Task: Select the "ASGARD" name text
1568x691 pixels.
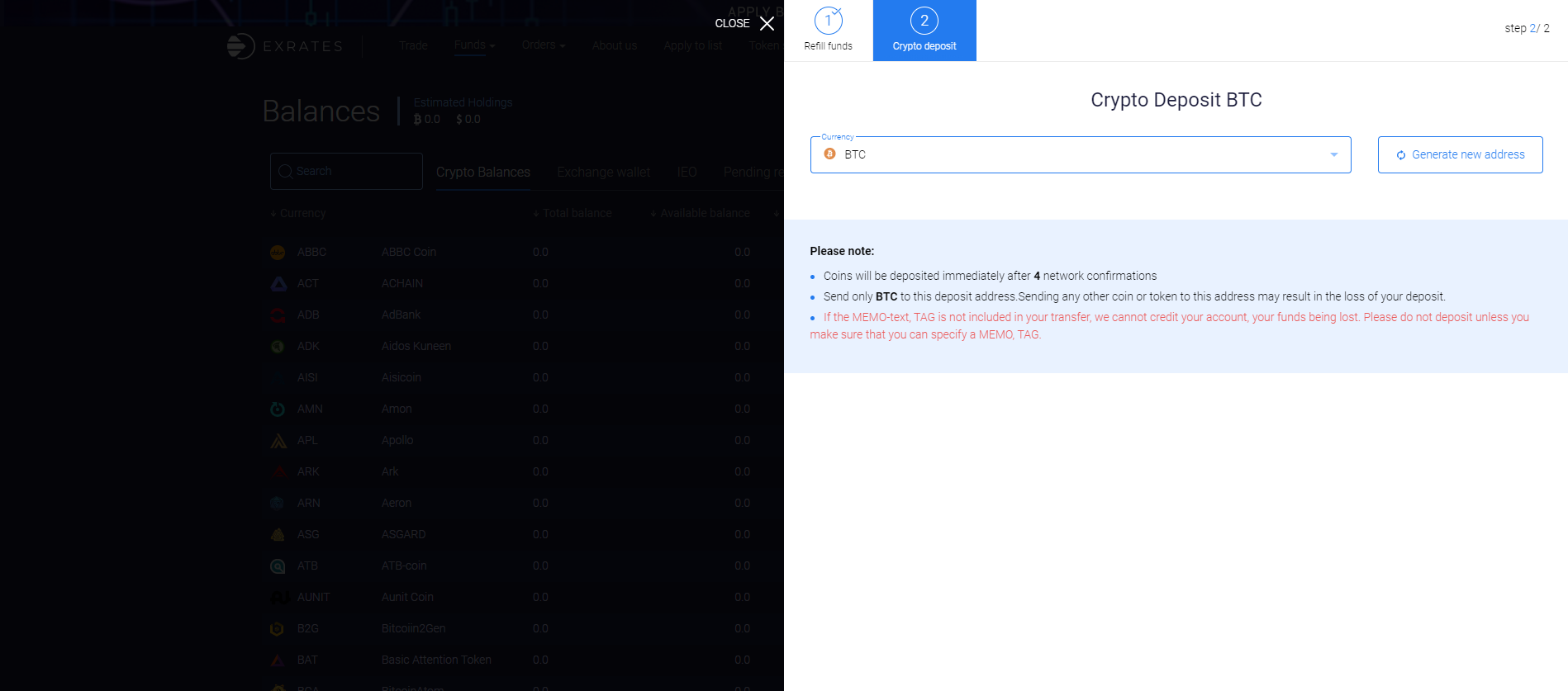Action: pyautogui.click(x=404, y=534)
